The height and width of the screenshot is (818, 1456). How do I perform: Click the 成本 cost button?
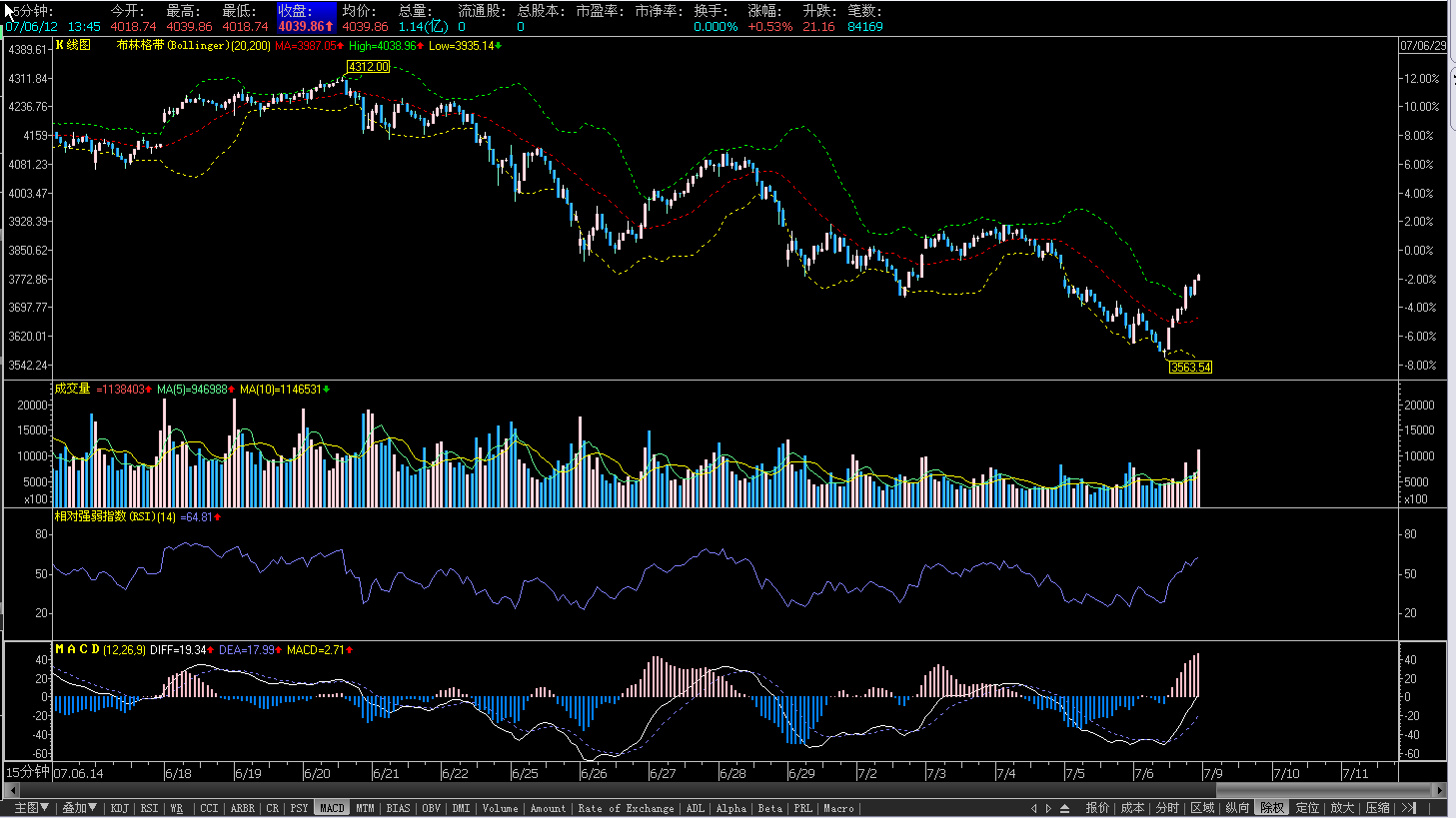tap(1132, 808)
